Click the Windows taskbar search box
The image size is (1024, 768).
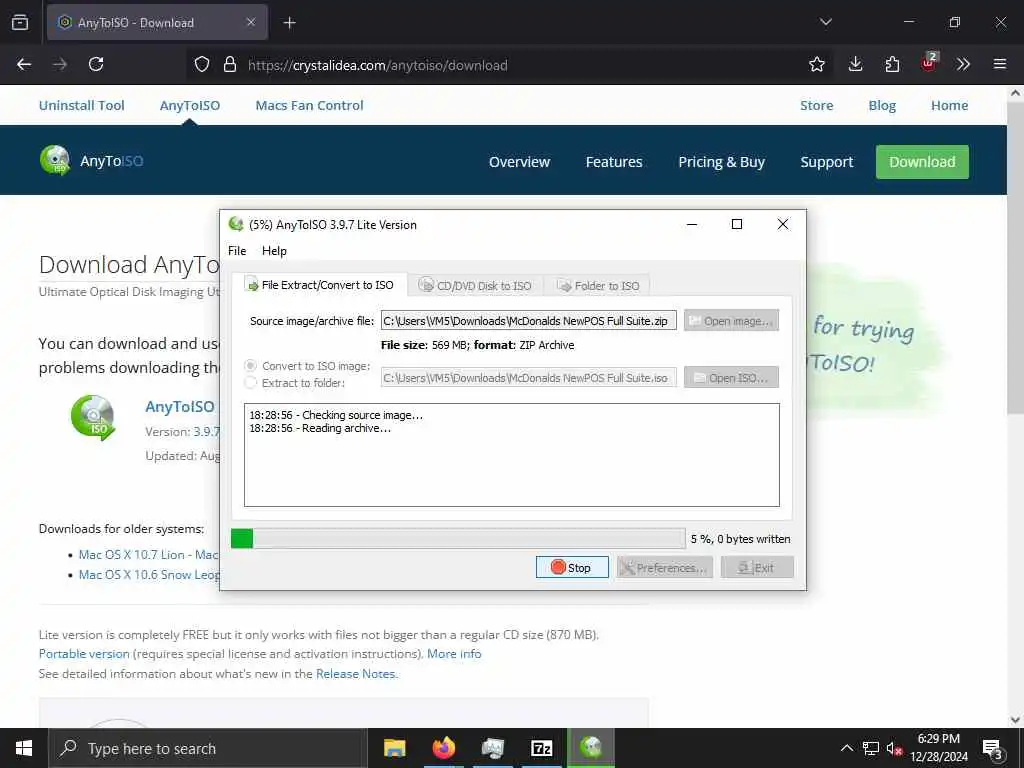[208, 748]
